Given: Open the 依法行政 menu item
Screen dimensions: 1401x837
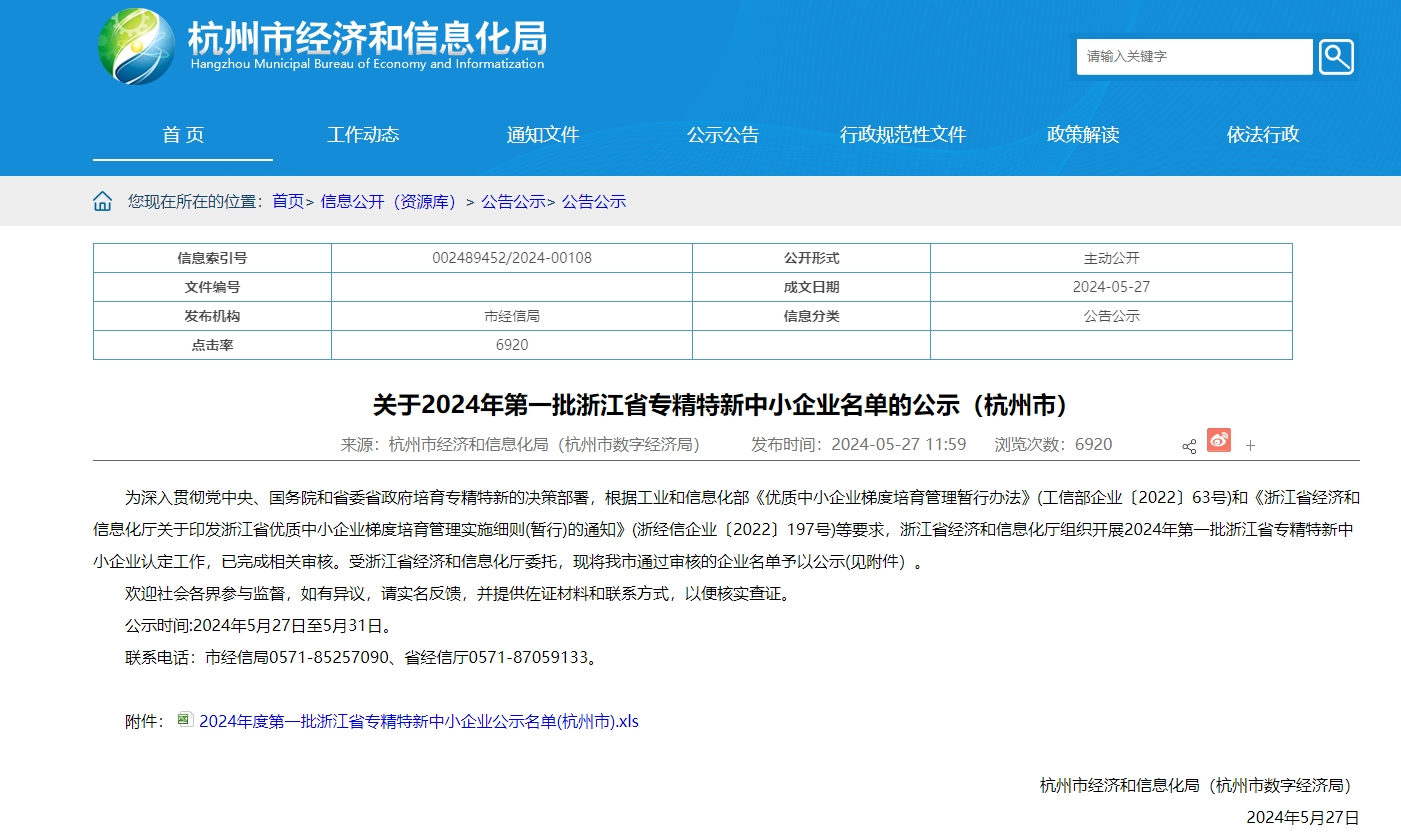Looking at the screenshot, I should tap(1263, 135).
